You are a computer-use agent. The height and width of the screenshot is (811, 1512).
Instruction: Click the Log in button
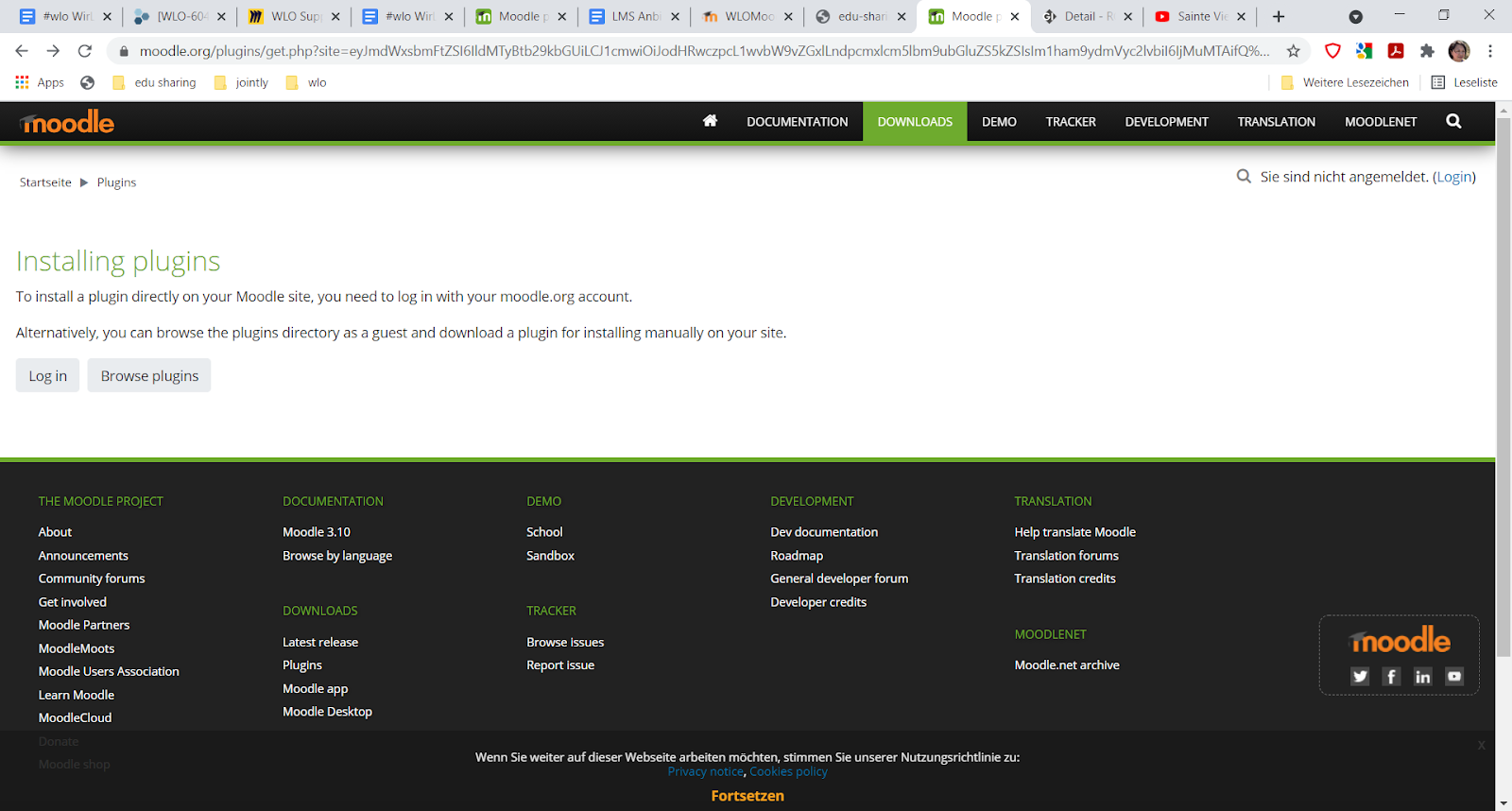(x=47, y=375)
